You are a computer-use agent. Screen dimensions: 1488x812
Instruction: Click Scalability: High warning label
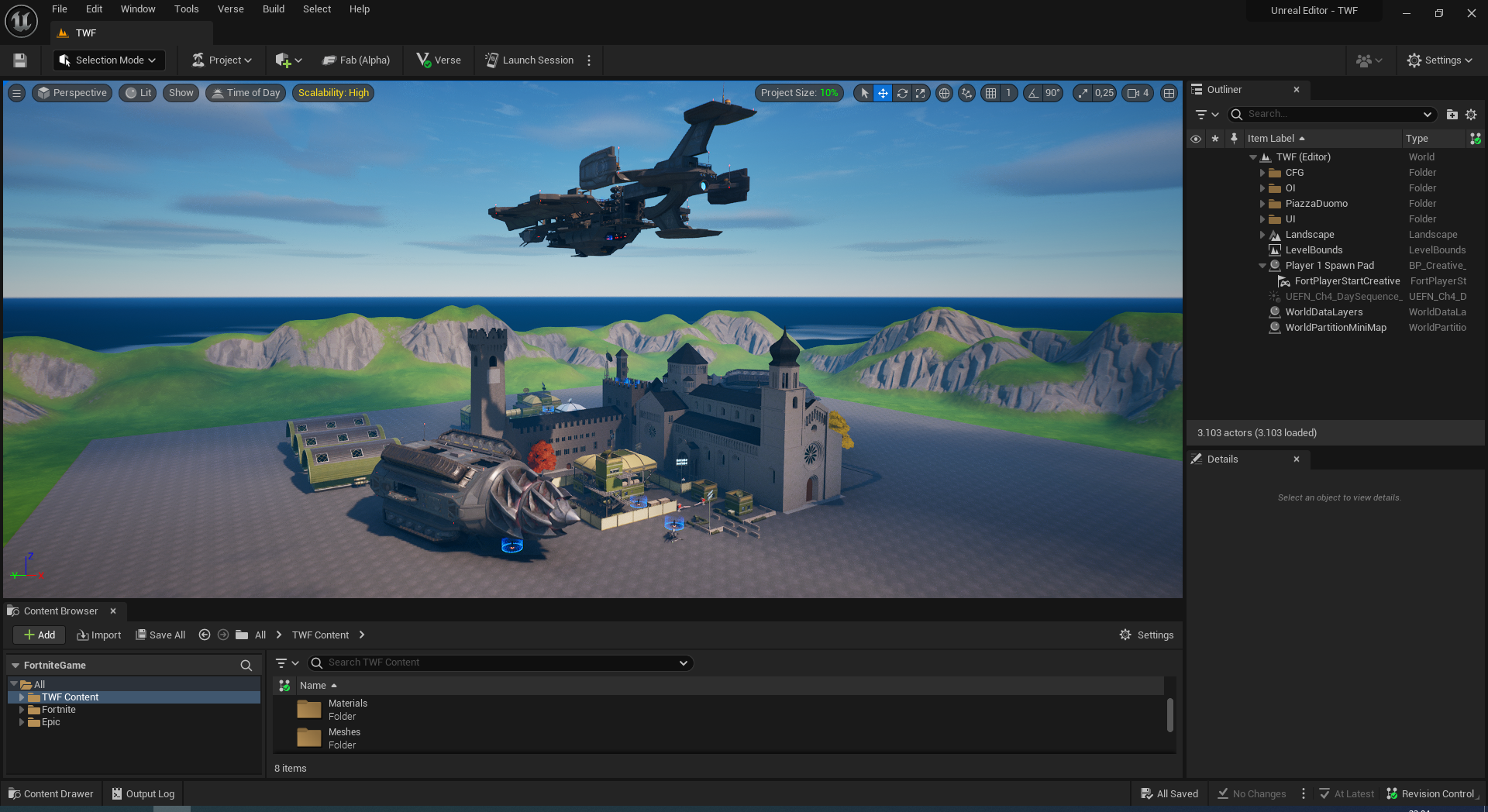point(333,93)
